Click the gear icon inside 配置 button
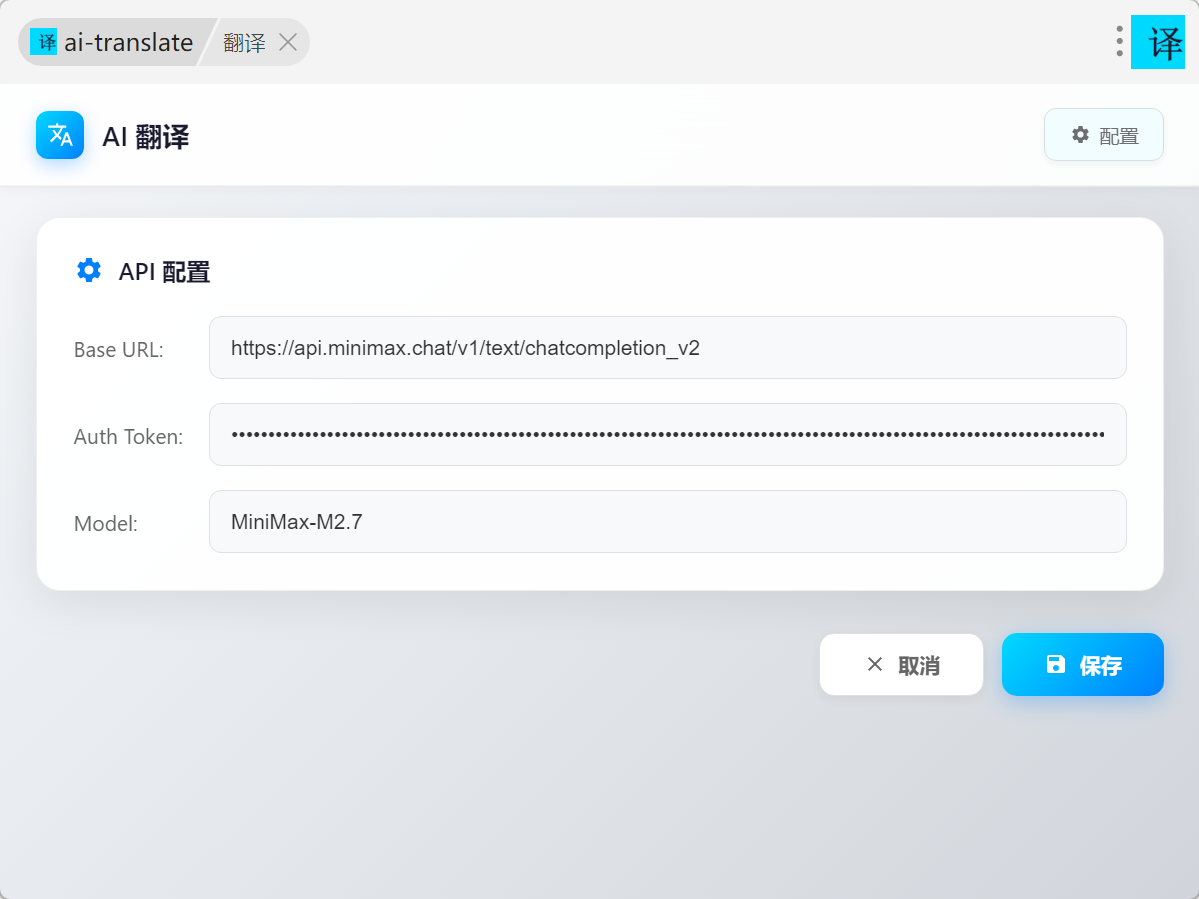The height and width of the screenshot is (899, 1199). 1080,135
